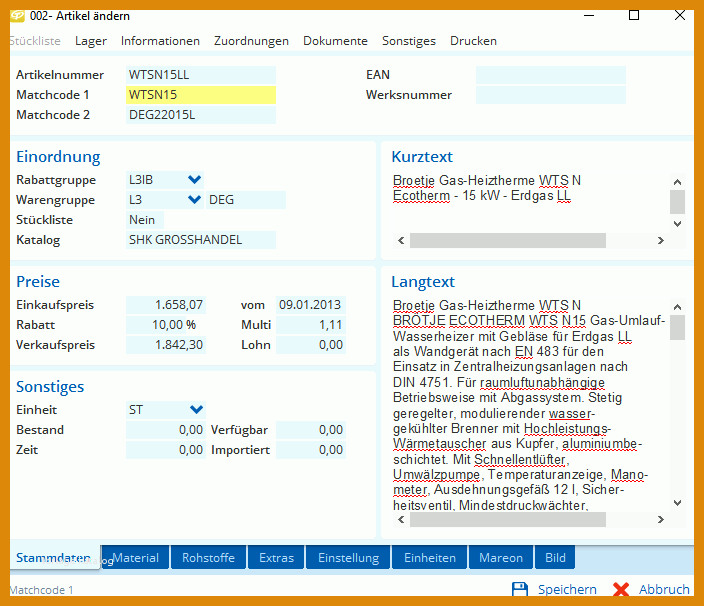704x606 pixels.
Task: Click the red X Abbruch icon
Action: (621, 589)
